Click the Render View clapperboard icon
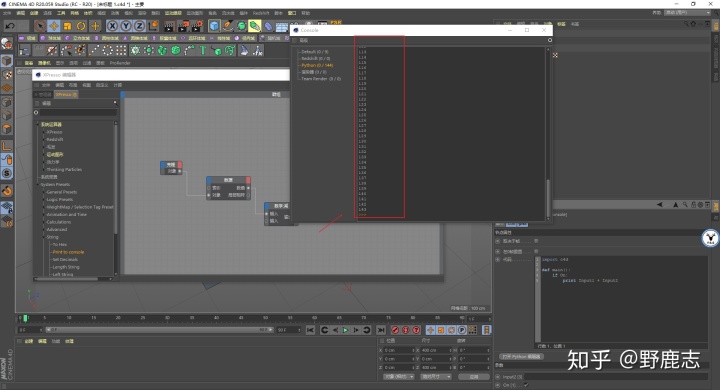Image resolution: width=720 pixels, height=390 pixels. [169, 26]
